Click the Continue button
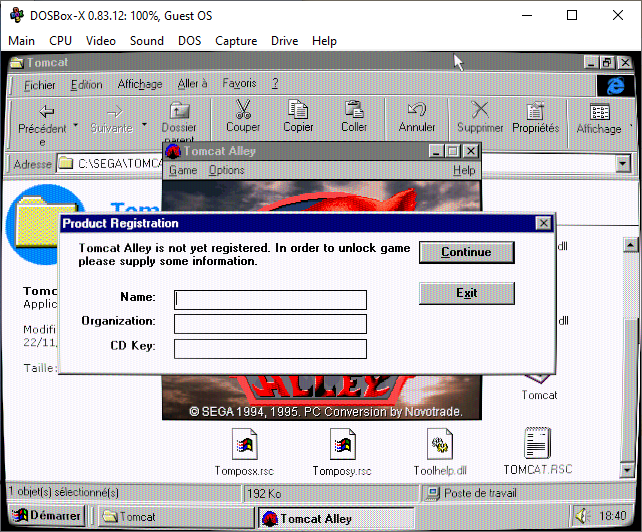The height and width of the screenshot is (532, 642). coord(467,252)
